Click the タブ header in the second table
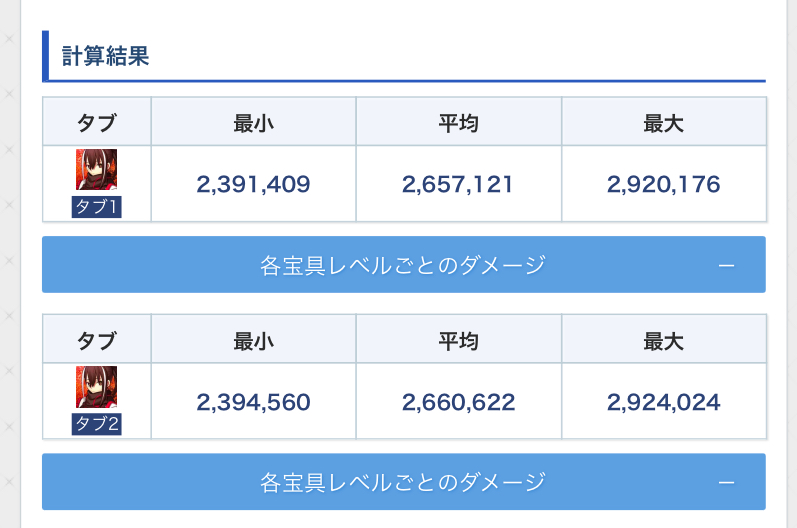The height and width of the screenshot is (528, 797). pos(96,340)
